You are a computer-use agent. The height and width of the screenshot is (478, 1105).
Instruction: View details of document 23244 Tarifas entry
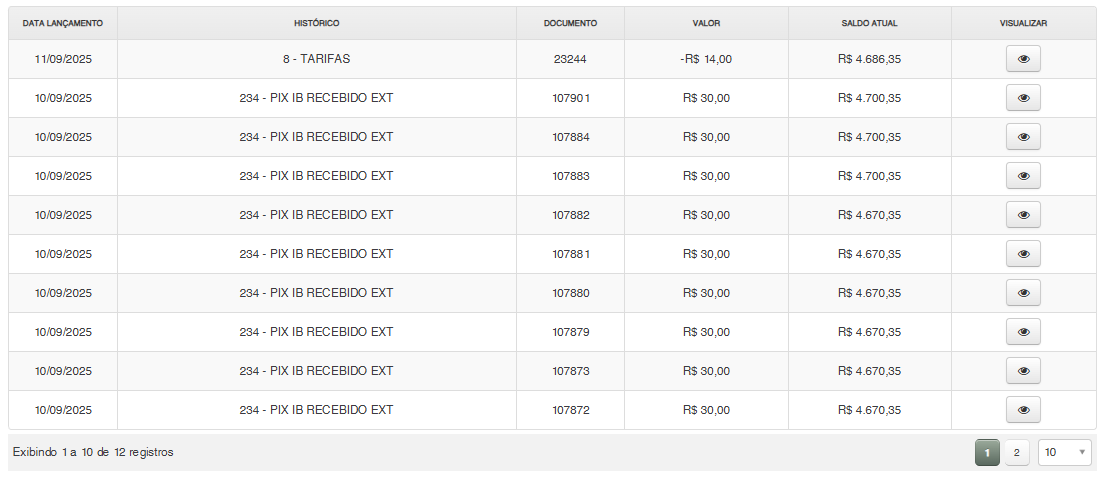pyautogui.click(x=1023, y=59)
